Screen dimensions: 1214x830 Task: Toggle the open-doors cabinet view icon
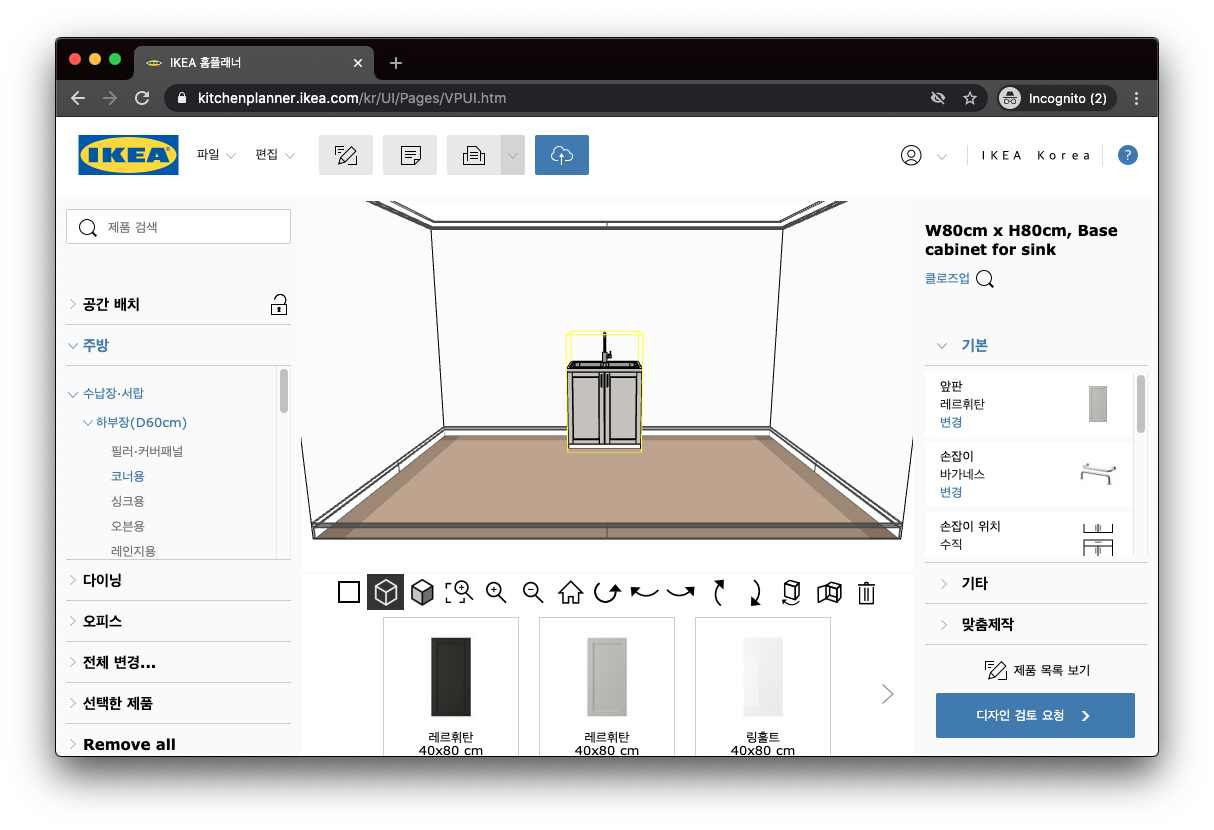[x=829, y=593]
